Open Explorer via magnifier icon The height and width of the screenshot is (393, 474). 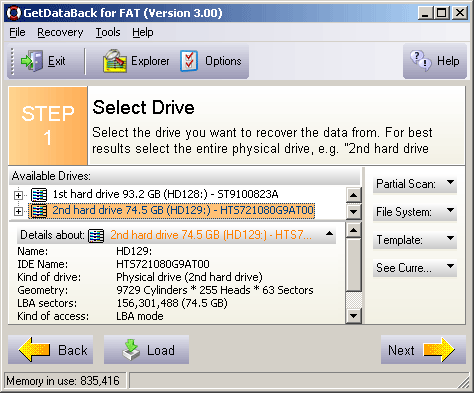(115, 61)
